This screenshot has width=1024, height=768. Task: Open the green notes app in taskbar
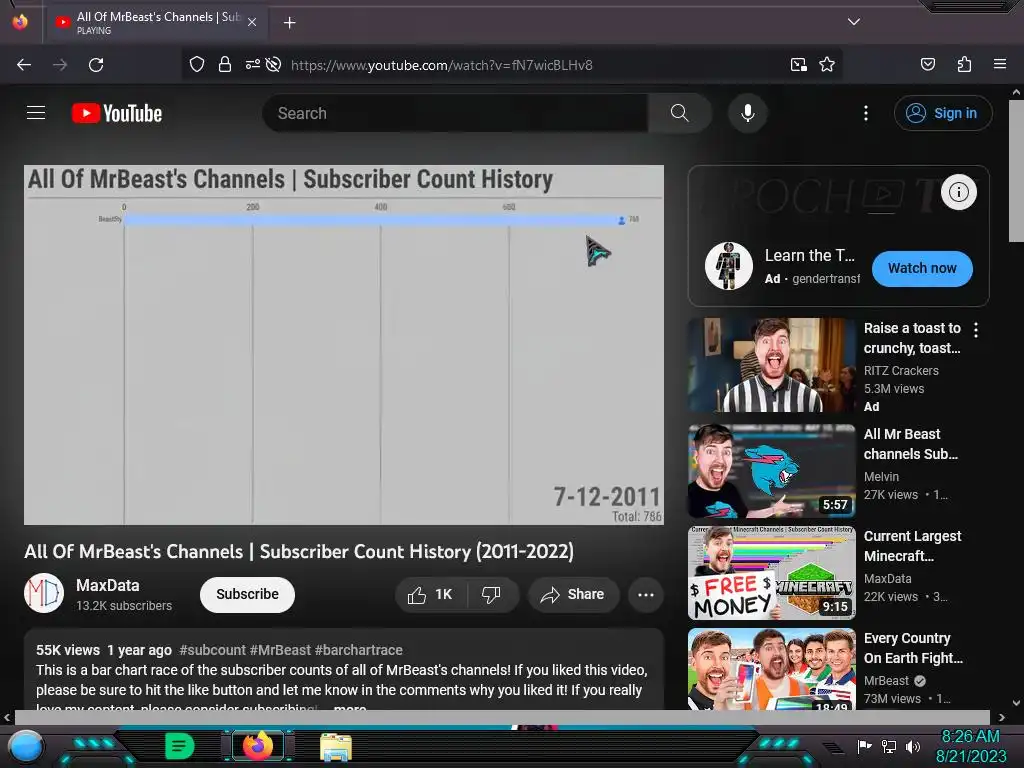click(x=180, y=746)
